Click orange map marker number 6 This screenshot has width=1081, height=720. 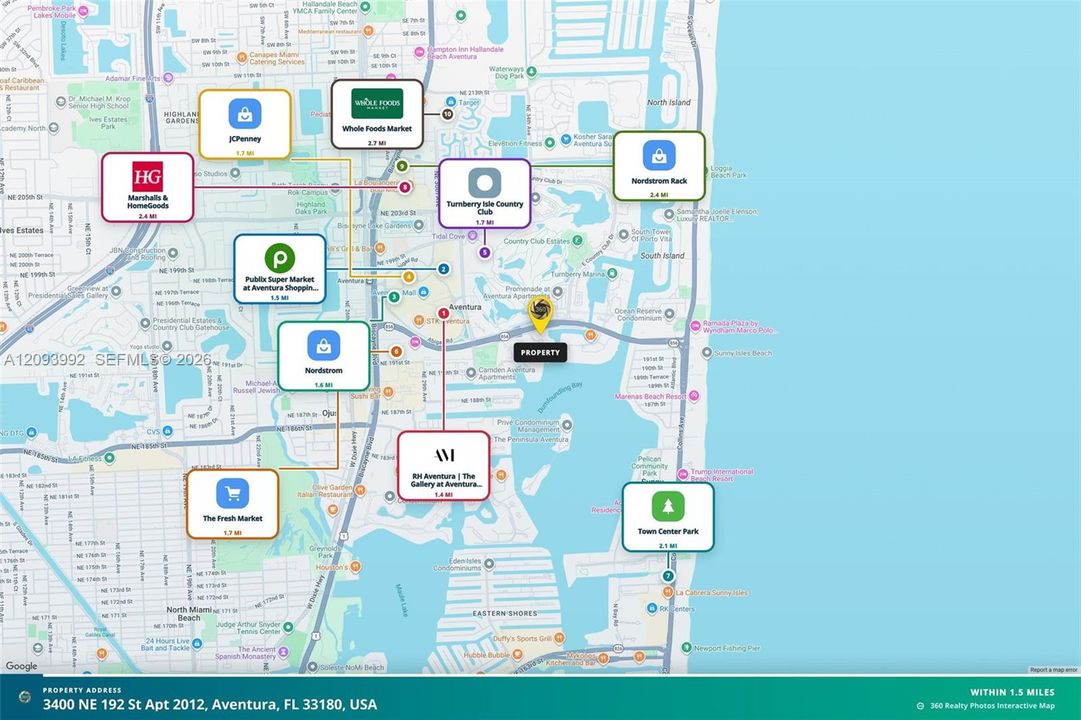pyautogui.click(x=396, y=352)
